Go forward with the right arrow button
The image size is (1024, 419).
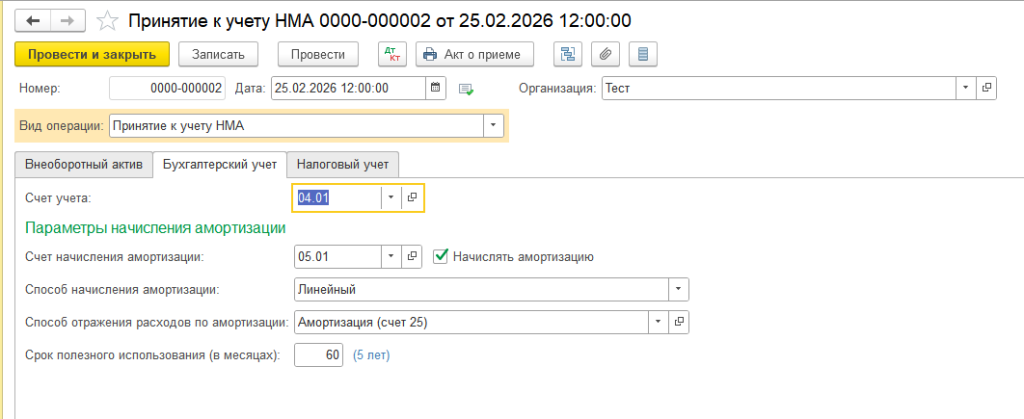point(67,21)
